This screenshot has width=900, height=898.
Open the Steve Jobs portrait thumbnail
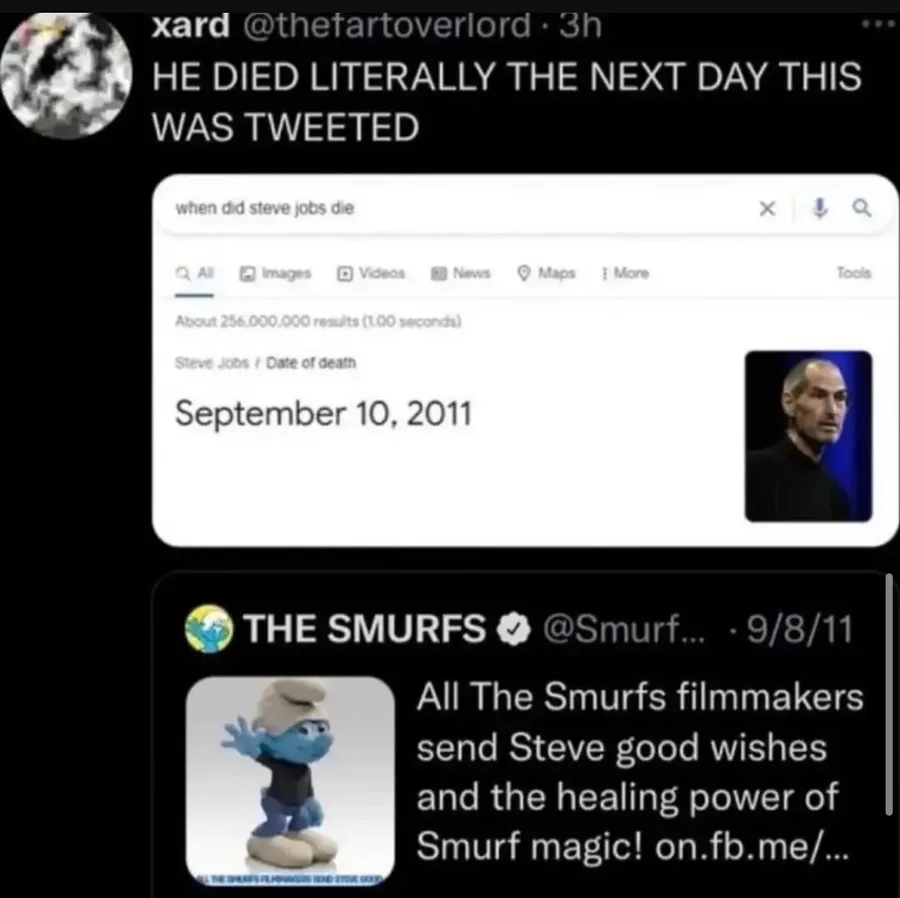point(808,436)
